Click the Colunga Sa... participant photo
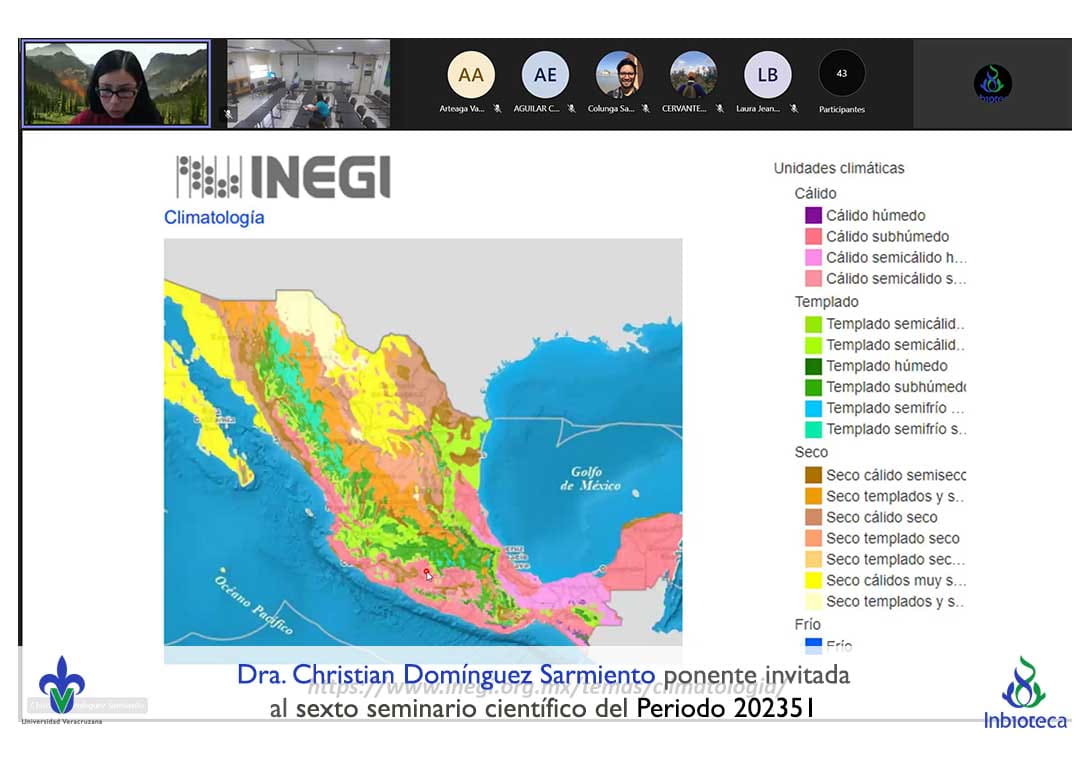The width and height of the screenshot is (1090, 760). coord(619,75)
